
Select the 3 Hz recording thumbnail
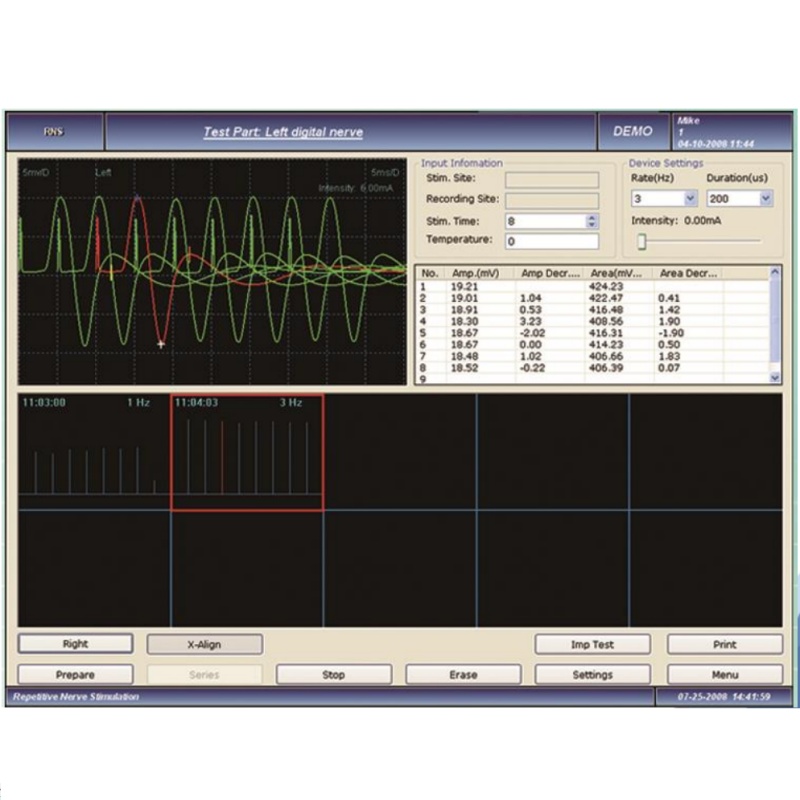tap(247, 452)
